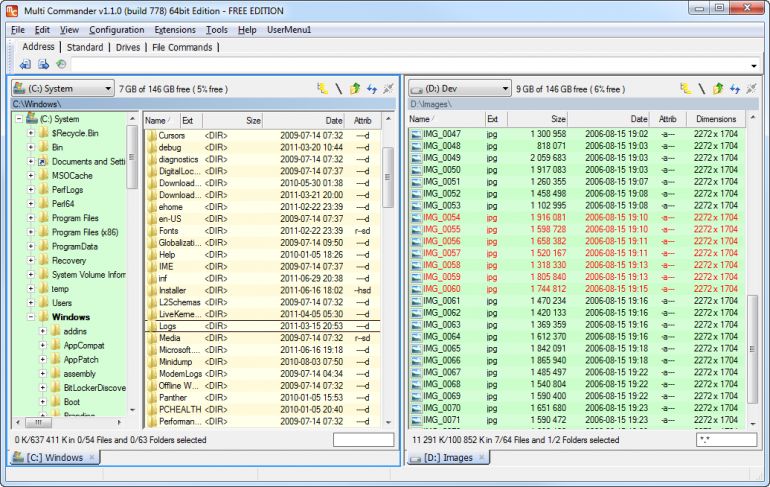Click the Fonts folder icon in file list
The width and height of the screenshot is (770, 487).
click(151, 231)
